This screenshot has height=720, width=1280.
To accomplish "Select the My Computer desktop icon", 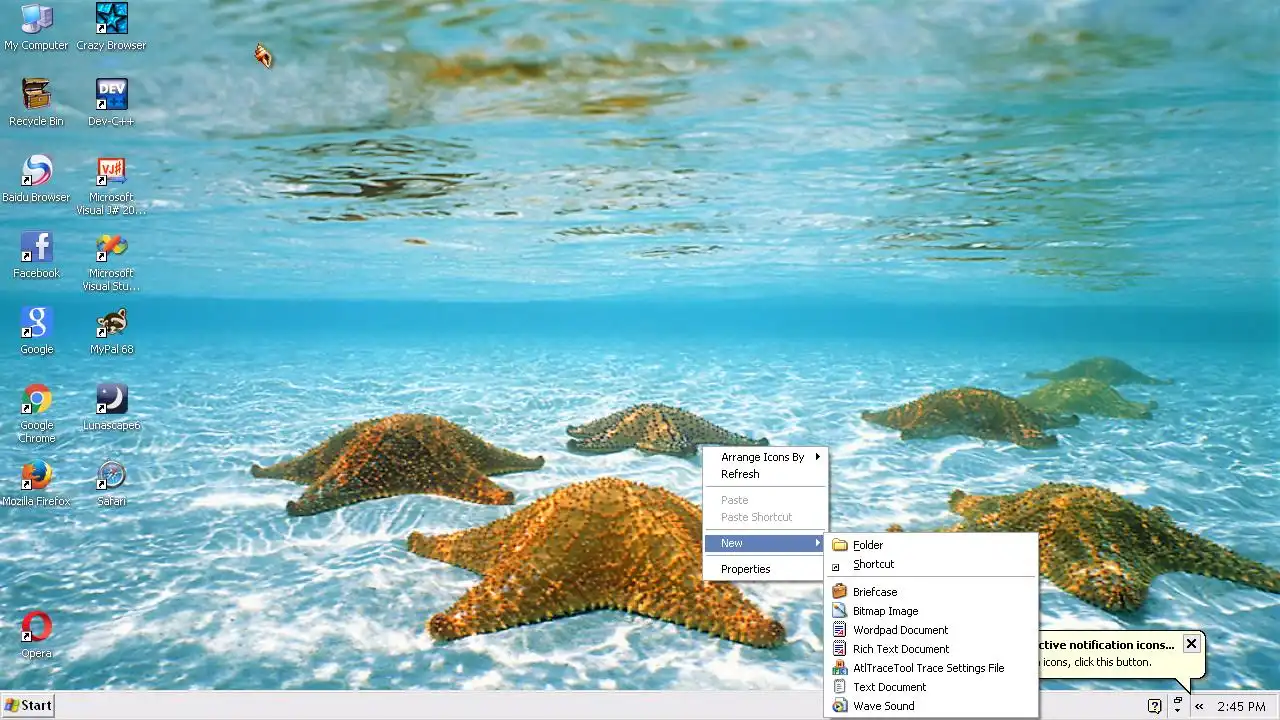I will coord(36,27).
